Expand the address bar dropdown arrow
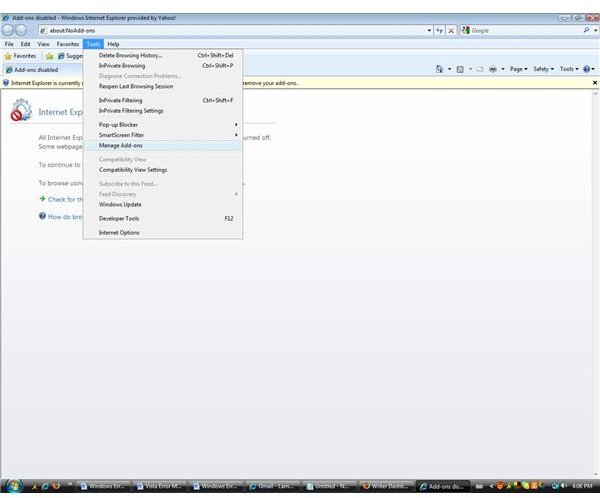 tap(429, 31)
